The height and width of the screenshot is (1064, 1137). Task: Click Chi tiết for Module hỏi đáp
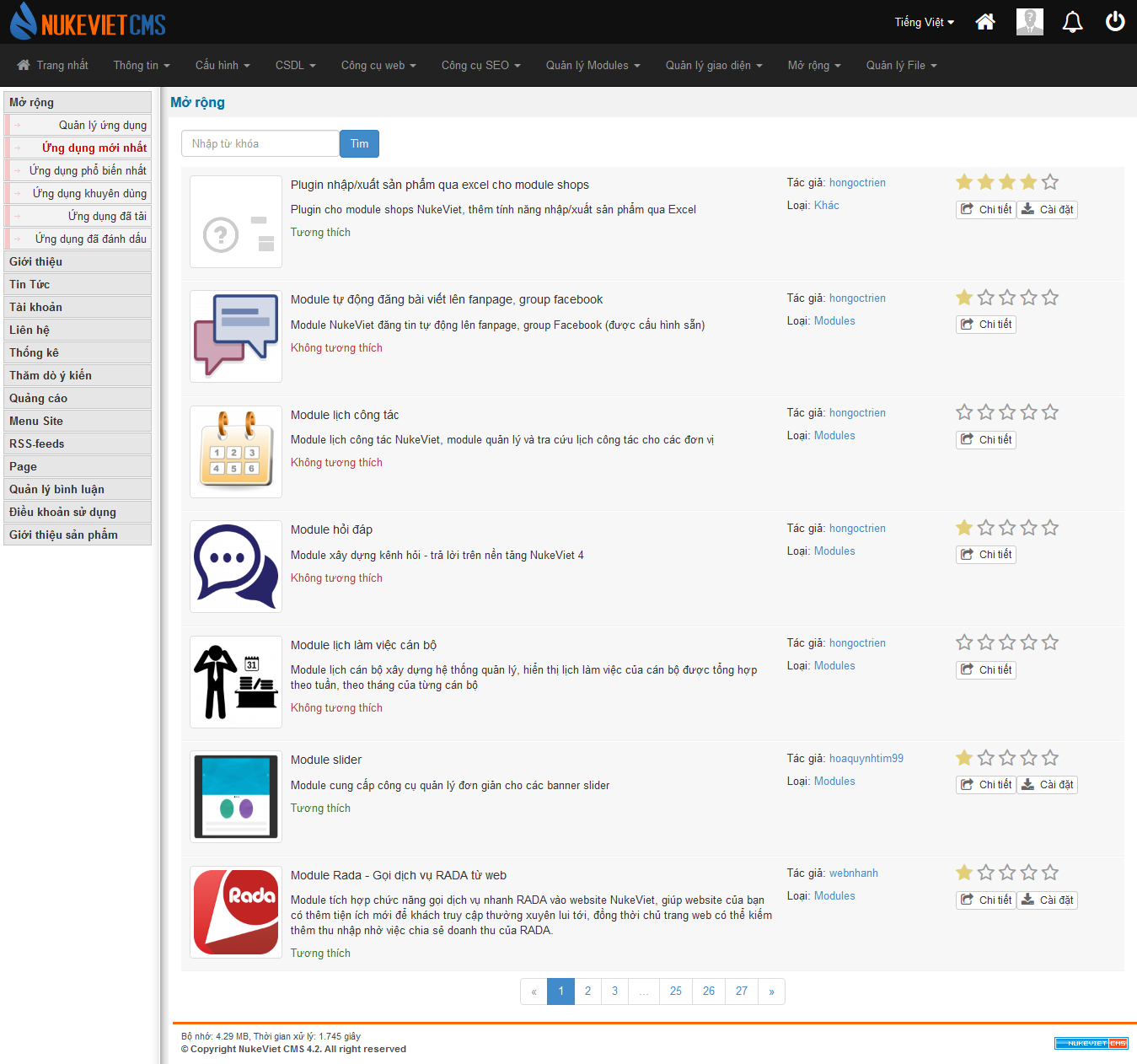pyautogui.click(x=986, y=554)
